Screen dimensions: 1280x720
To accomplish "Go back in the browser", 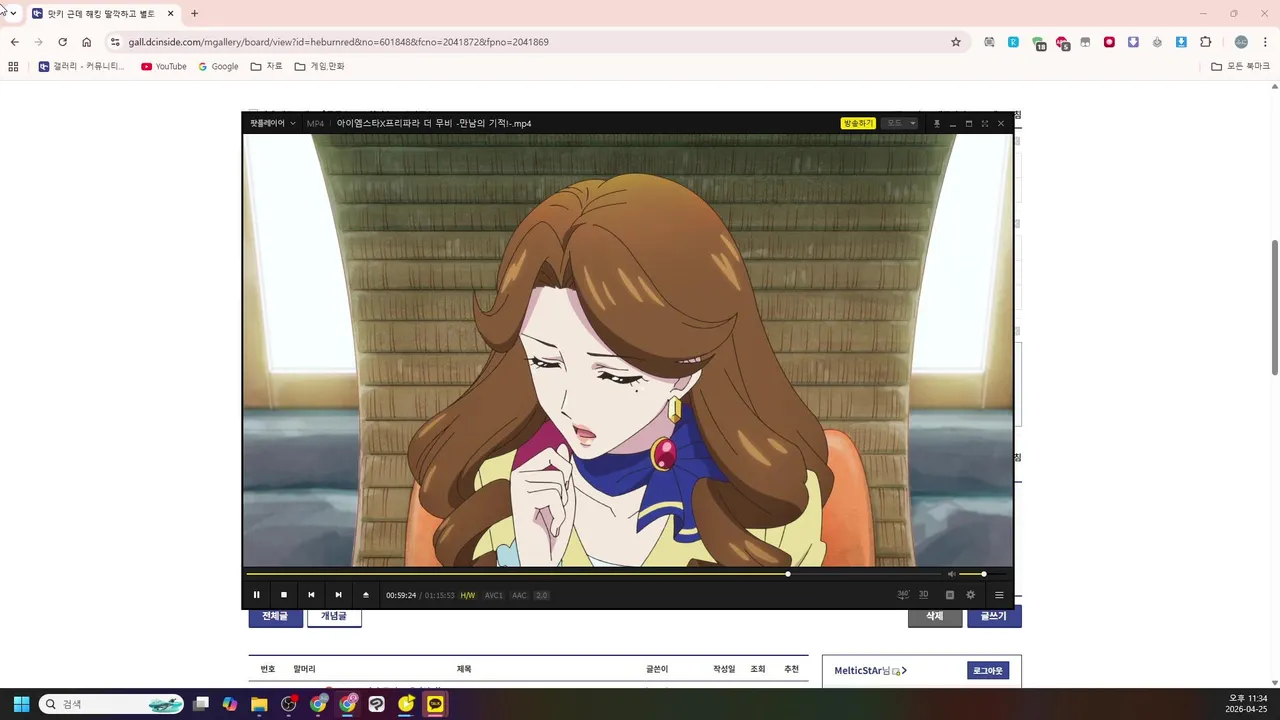I will [x=14, y=42].
